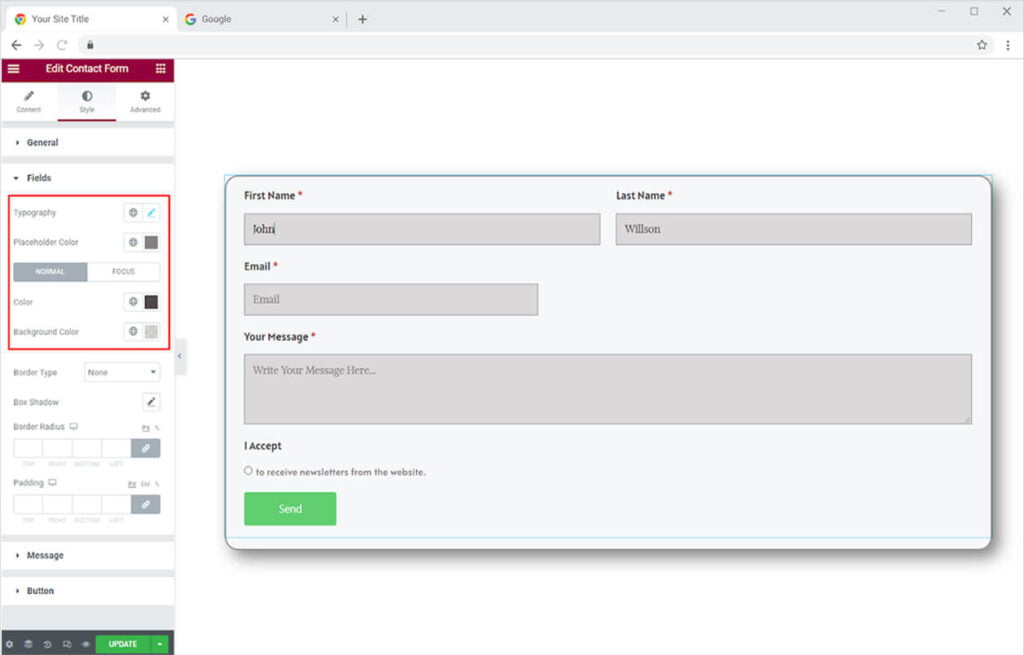This screenshot has width=1024, height=655.
Task: Switch to the Advanced tab
Action: (x=145, y=101)
